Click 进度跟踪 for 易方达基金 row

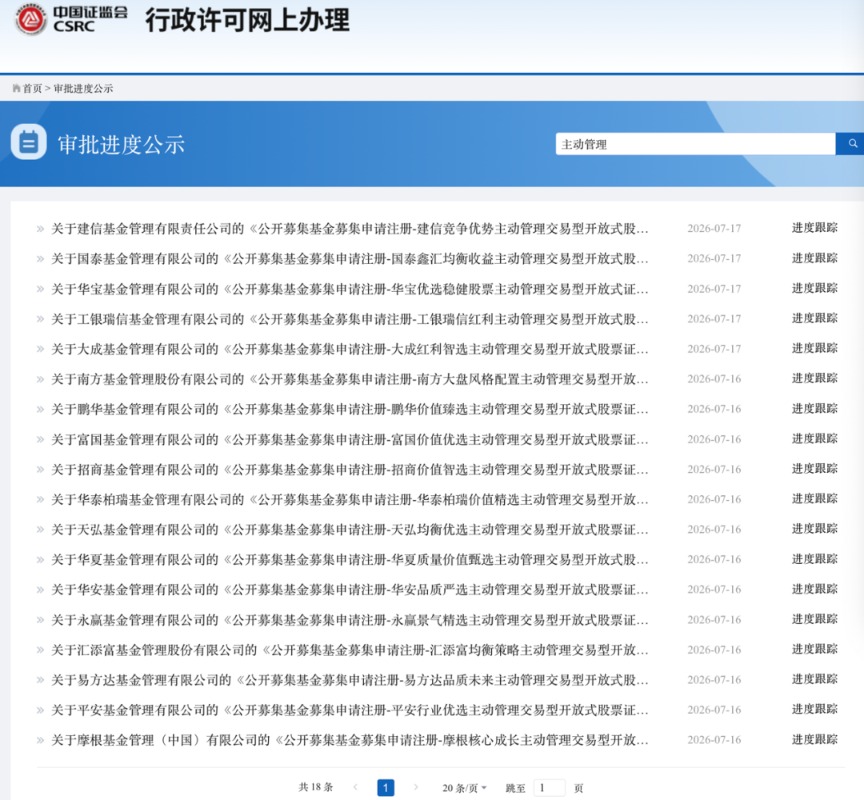814,679
